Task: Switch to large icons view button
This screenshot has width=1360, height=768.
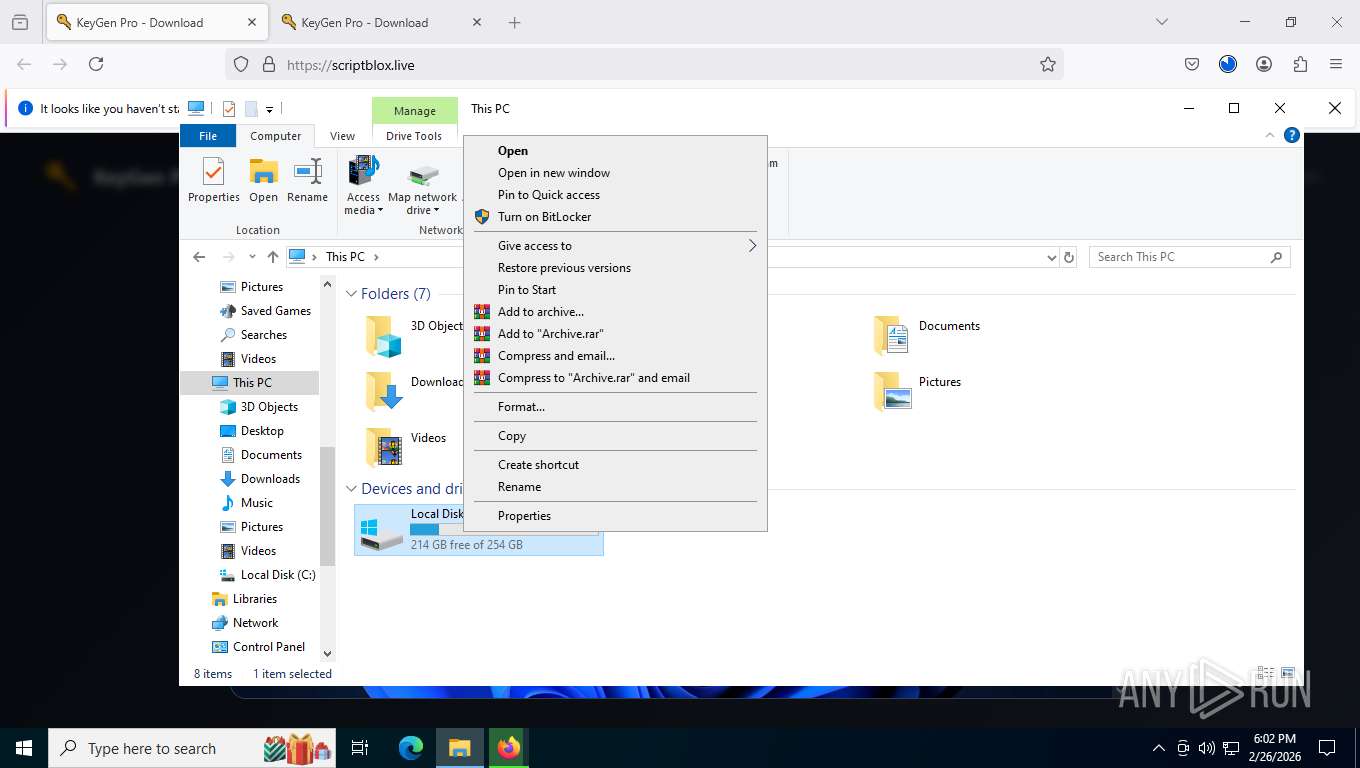Action: (1288, 674)
